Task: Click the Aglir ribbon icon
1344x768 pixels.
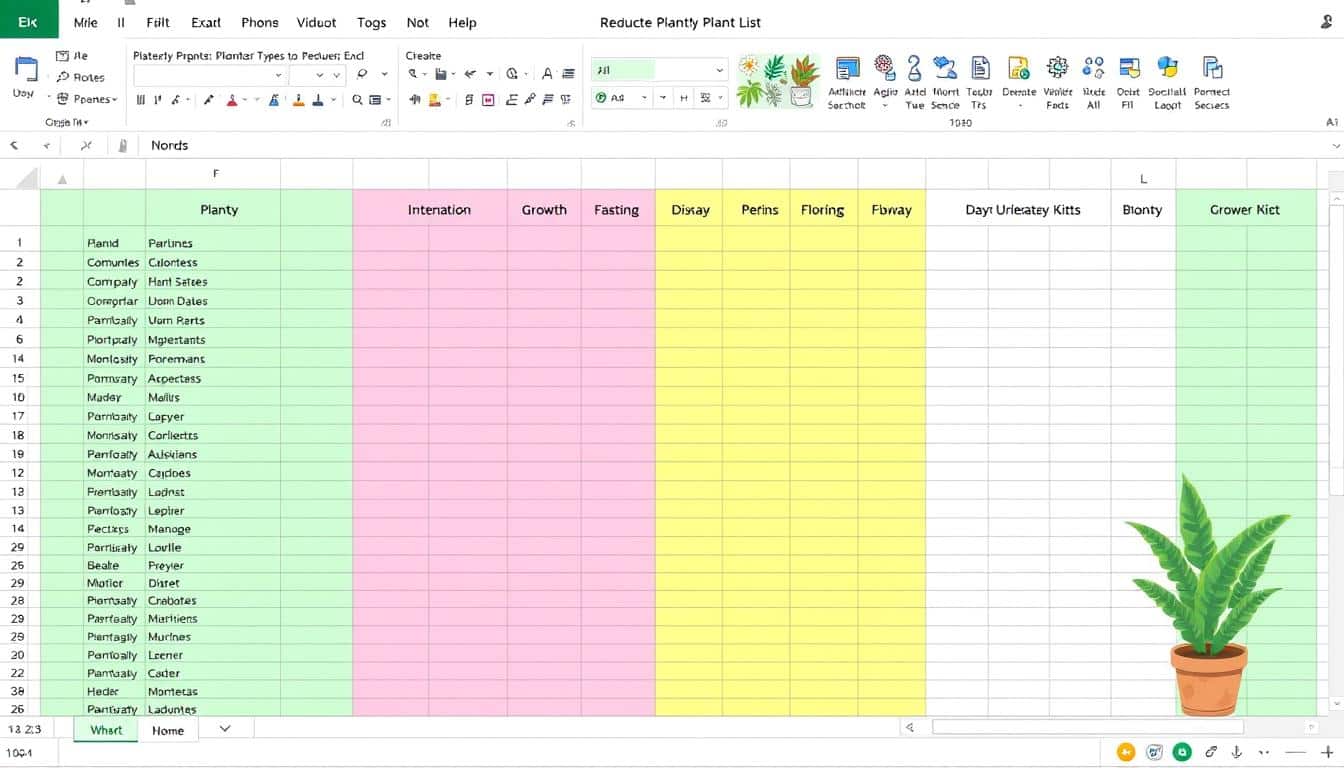Action: 885,68
